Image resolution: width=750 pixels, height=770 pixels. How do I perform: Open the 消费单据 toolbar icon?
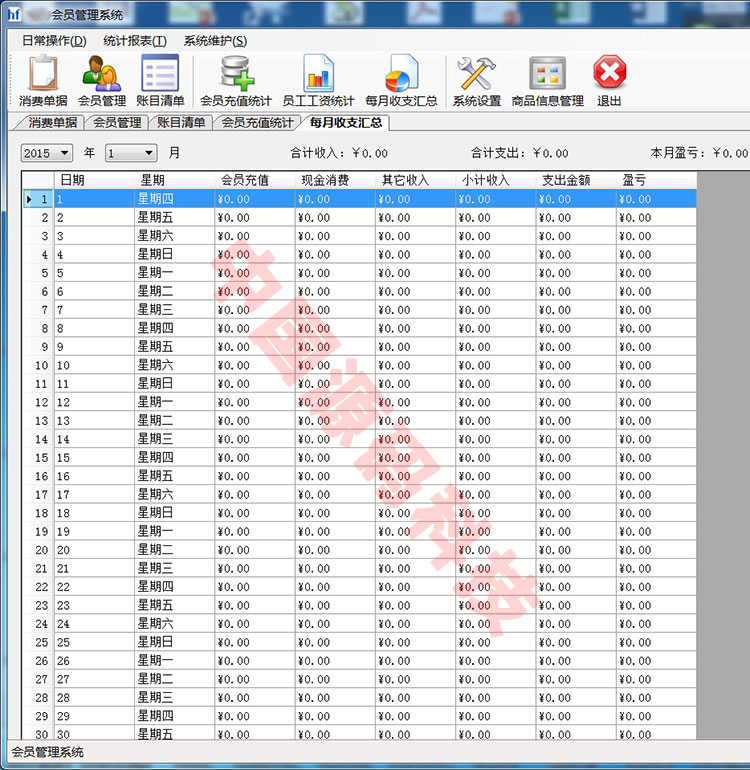43,81
